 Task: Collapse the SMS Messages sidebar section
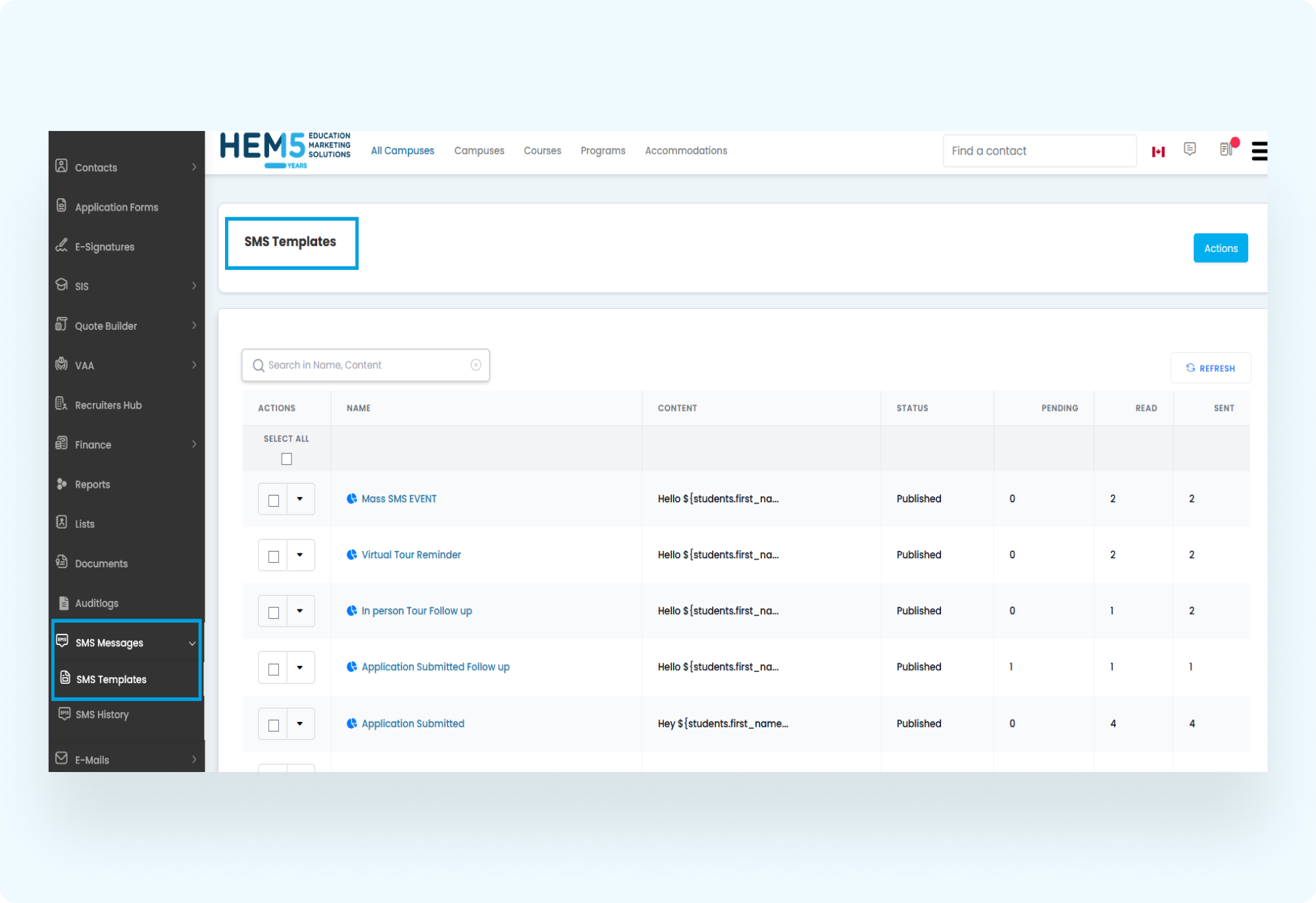pos(192,644)
